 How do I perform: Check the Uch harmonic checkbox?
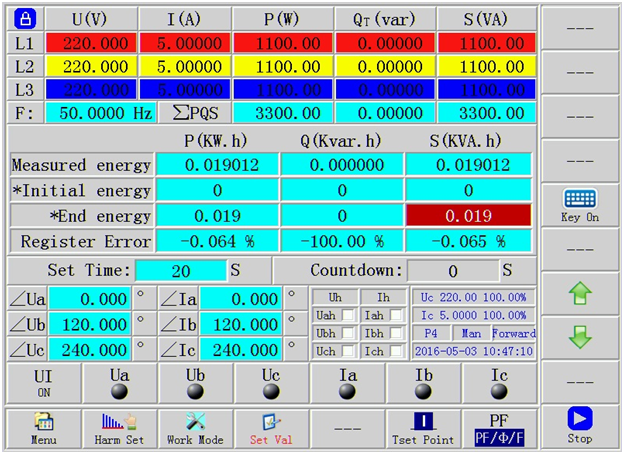click(x=348, y=351)
